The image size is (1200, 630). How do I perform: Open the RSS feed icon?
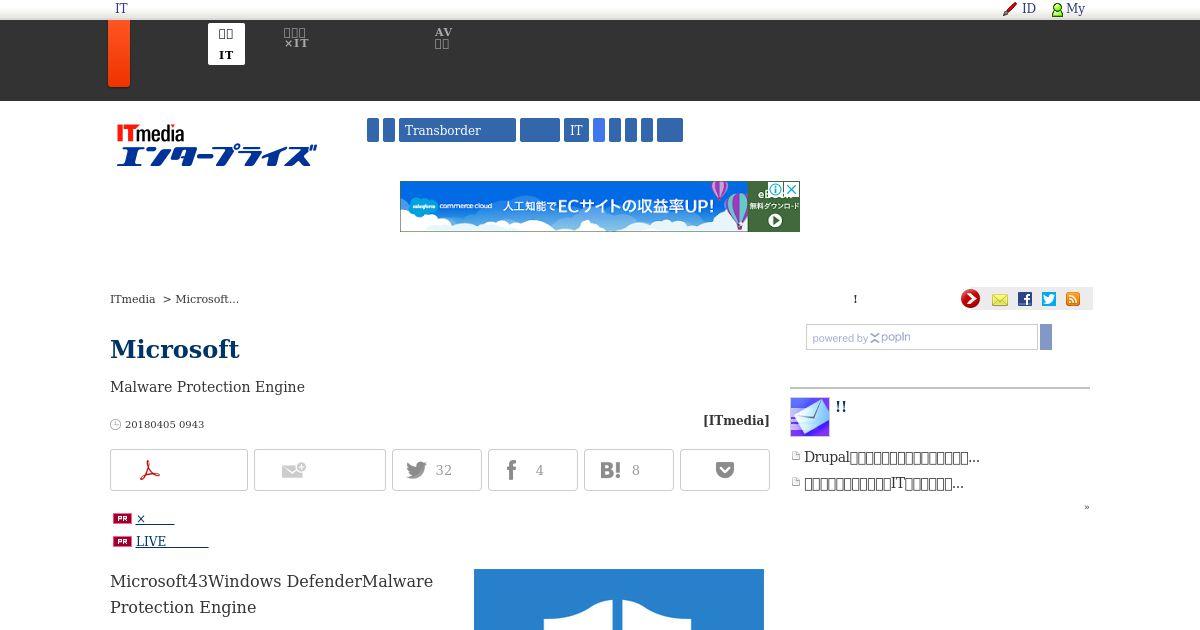pyautogui.click(x=1073, y=299)
